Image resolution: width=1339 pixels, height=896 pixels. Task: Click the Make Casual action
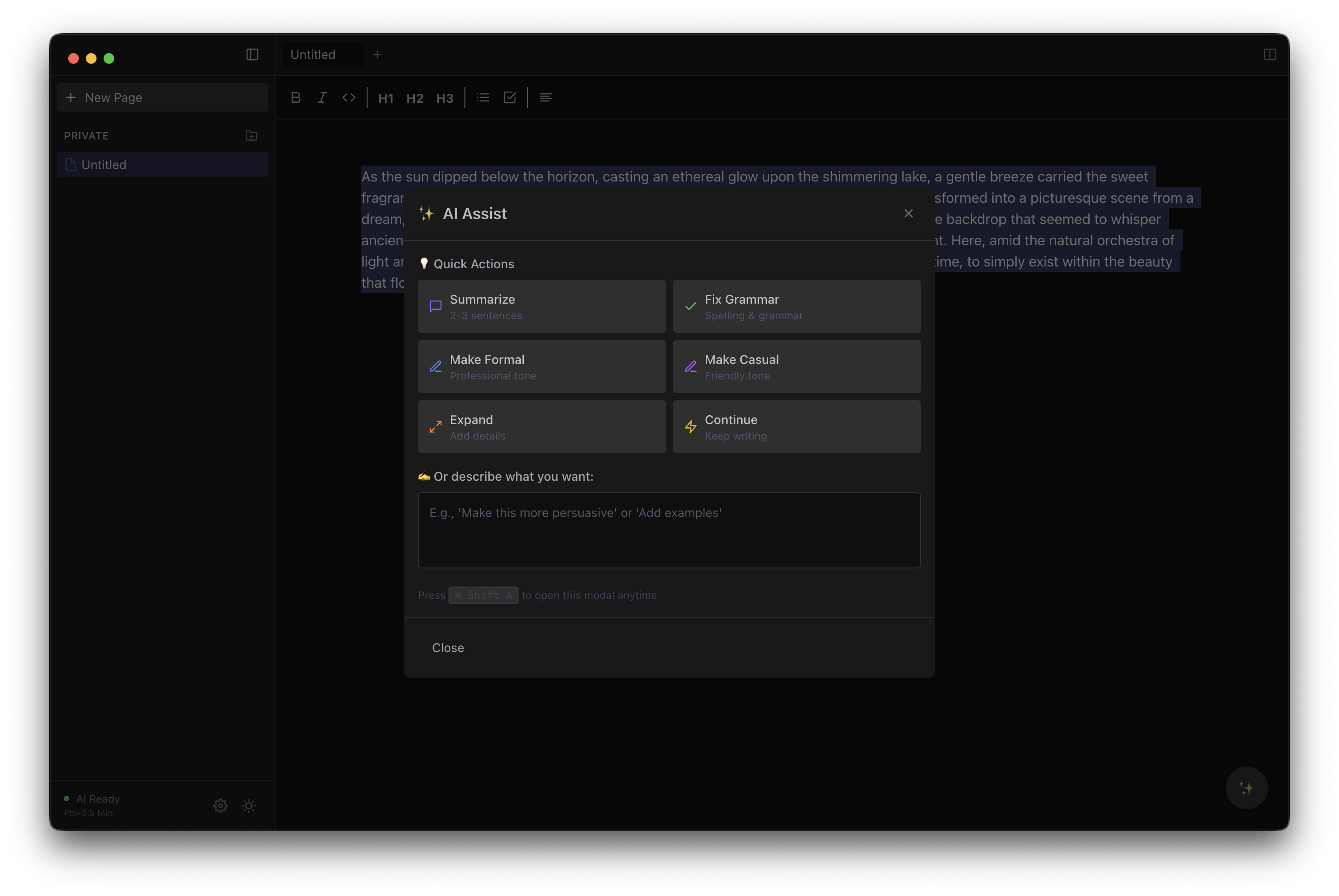click(796, 367)
